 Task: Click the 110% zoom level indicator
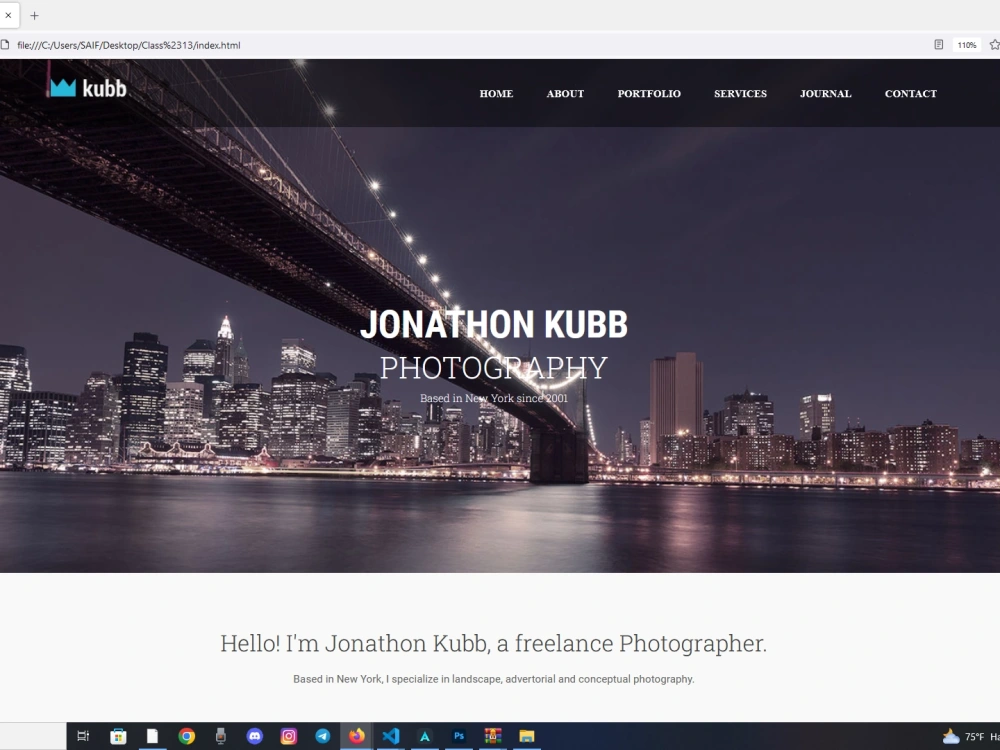click(966, 45)
